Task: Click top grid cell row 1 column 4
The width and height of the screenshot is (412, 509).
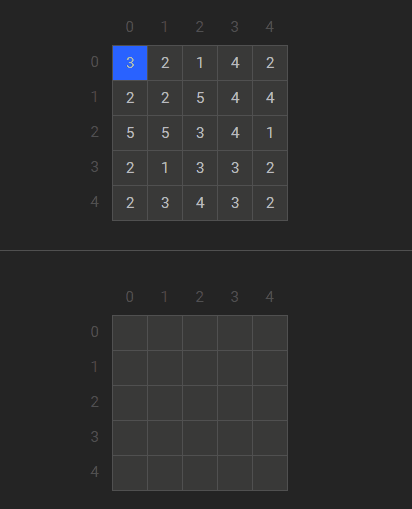Action: pyautogui.click(x=270, y=98)
